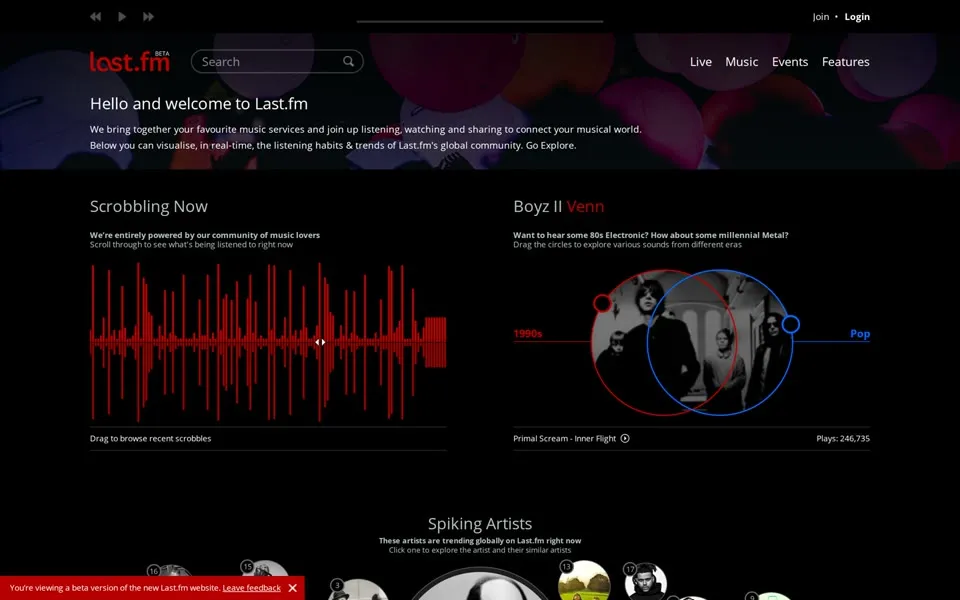Select the red 1990s circle handle
The image size is (960, 600).
click(602, 303)
